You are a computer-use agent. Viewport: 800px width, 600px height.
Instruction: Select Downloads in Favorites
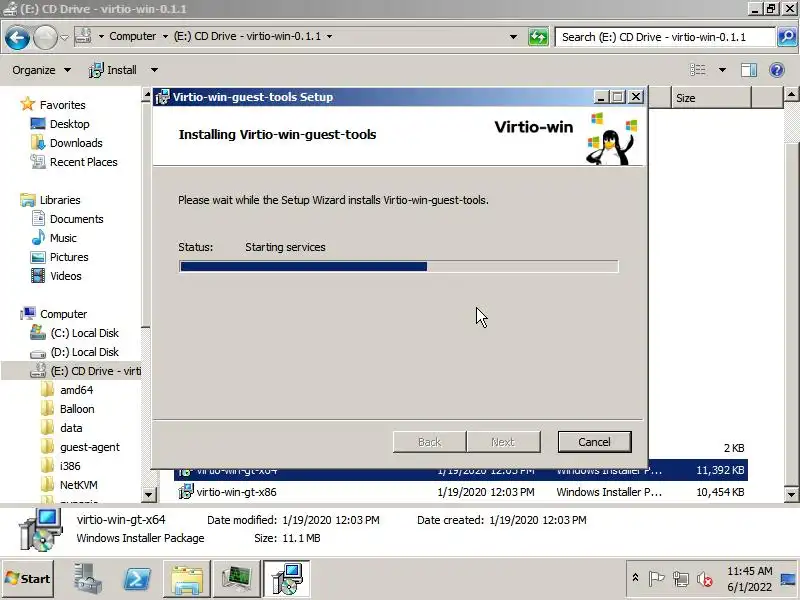pos(76,143)
